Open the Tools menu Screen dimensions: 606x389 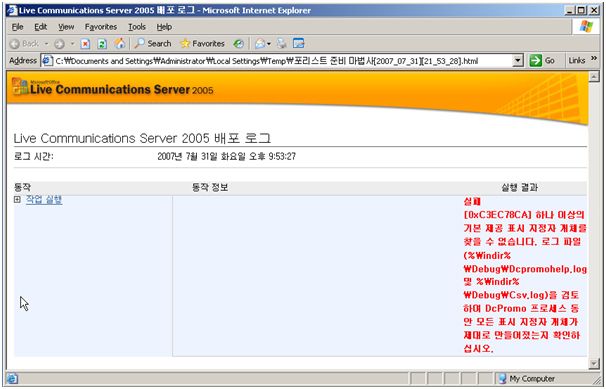(137, 27)
